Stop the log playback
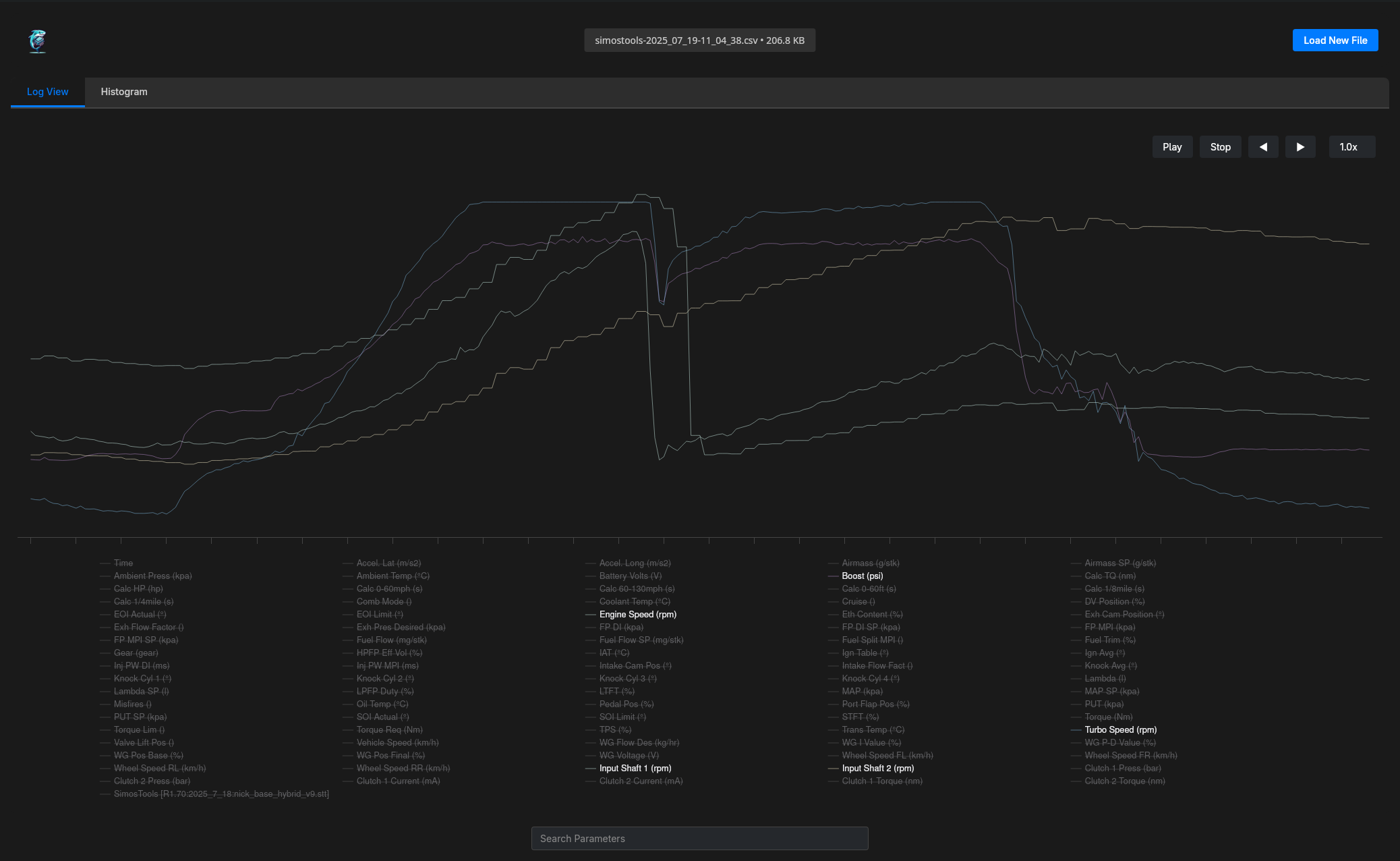This screenshot has width=1400, height=861. 1220,147
